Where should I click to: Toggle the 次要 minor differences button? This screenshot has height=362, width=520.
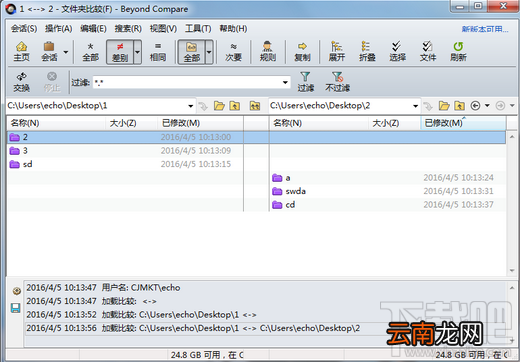[x=233, y=52]
